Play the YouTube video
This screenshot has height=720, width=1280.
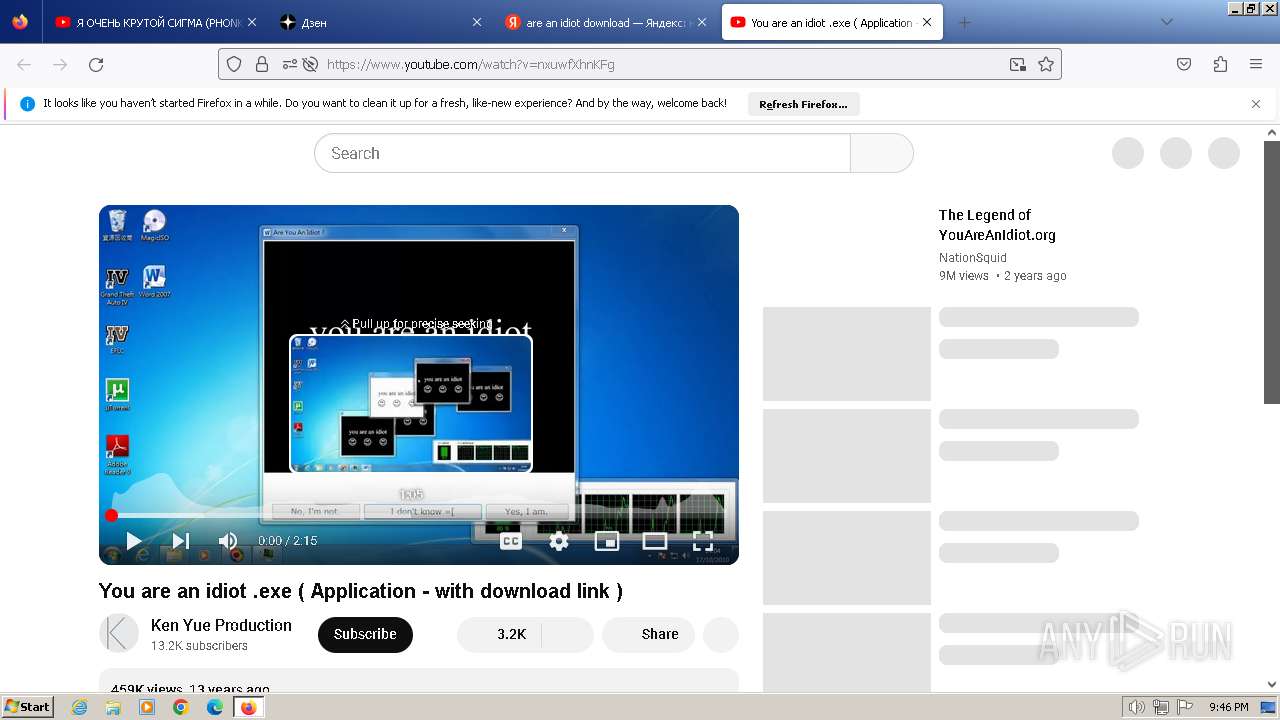click(x=133, y=541)
